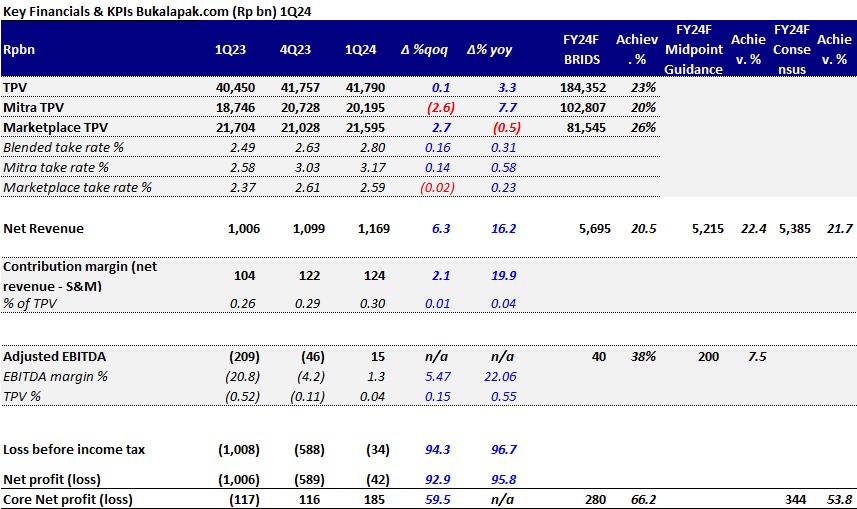Select the Net Revenue 1Q24 value 1,169
The image size is (857, 509).
tap(374, 229)
